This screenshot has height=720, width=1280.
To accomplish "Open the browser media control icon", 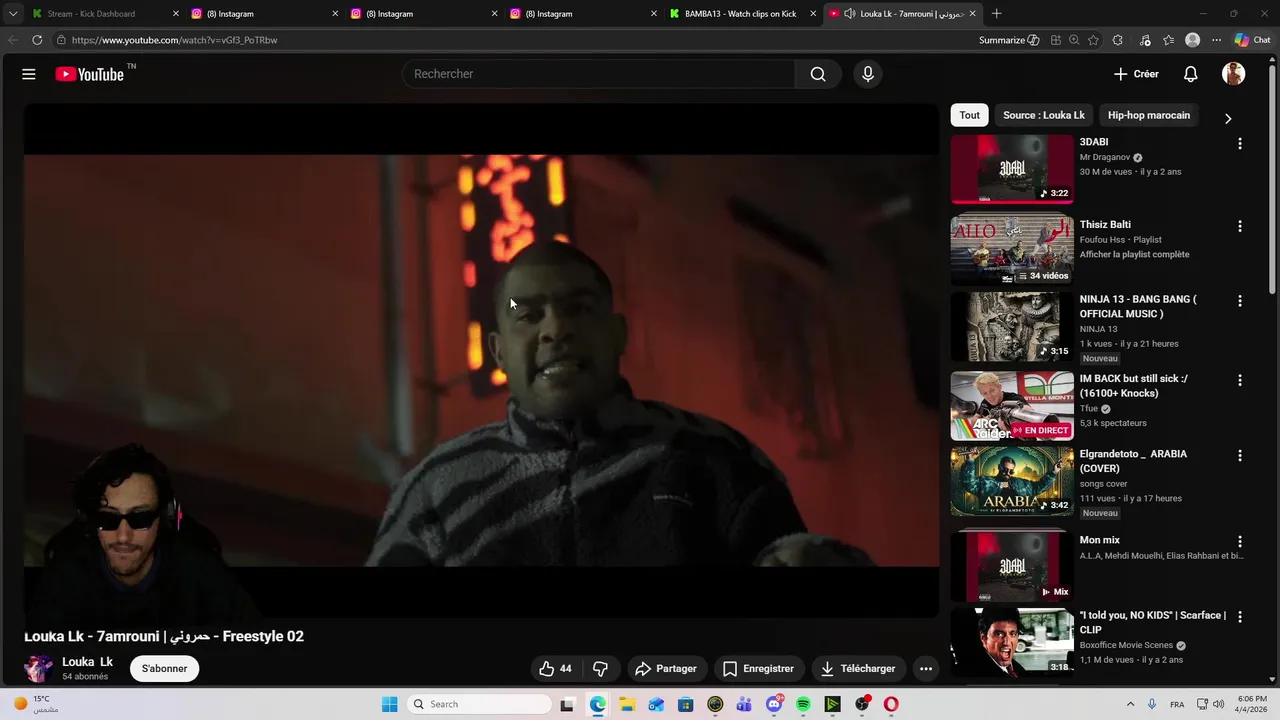I will point(1145,40).
